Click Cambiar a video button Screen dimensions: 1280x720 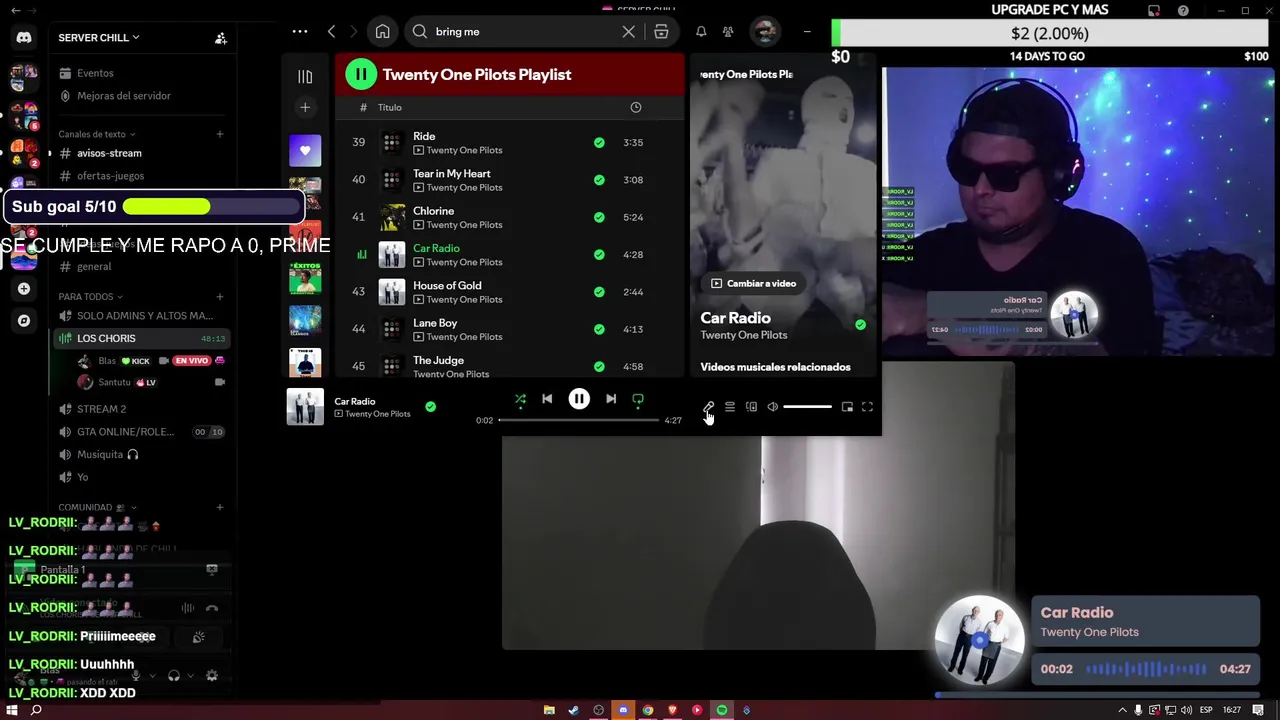(x=753, y=283)
